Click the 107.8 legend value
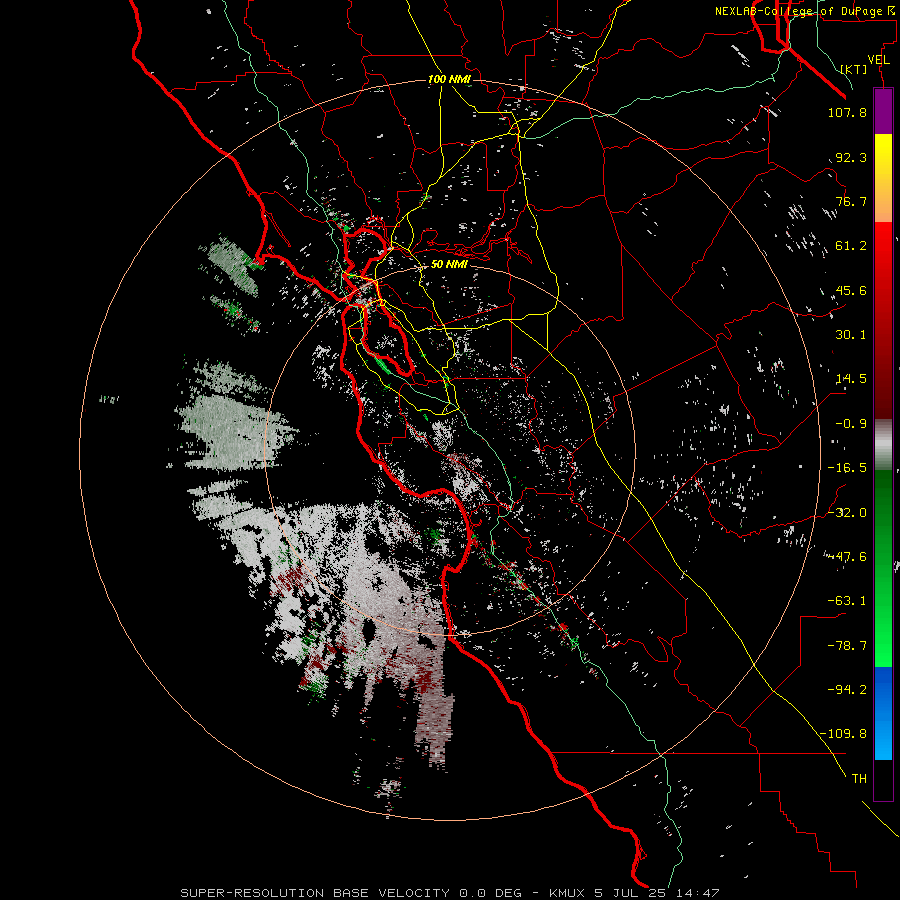 [847, 112]
